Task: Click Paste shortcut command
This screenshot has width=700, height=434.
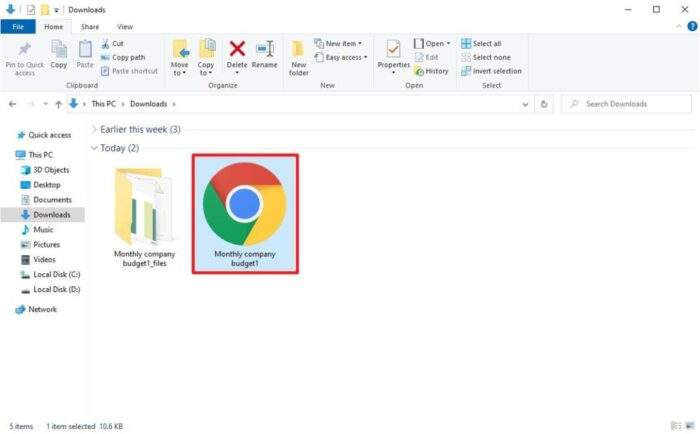Action: (x=129, y=71)
